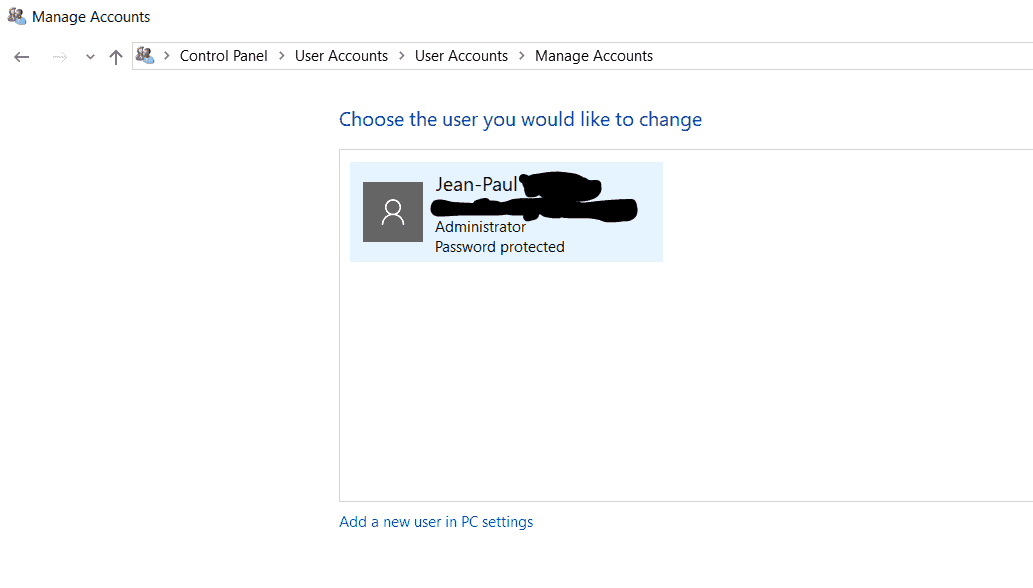Click the Password protected text

pos(498,246)
